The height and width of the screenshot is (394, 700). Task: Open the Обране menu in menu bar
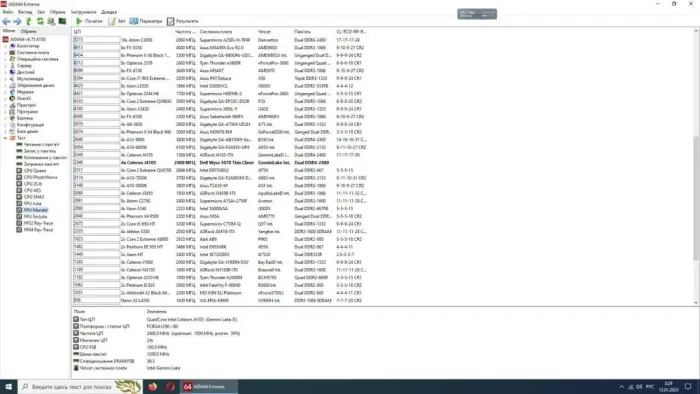tap(58, 12)
